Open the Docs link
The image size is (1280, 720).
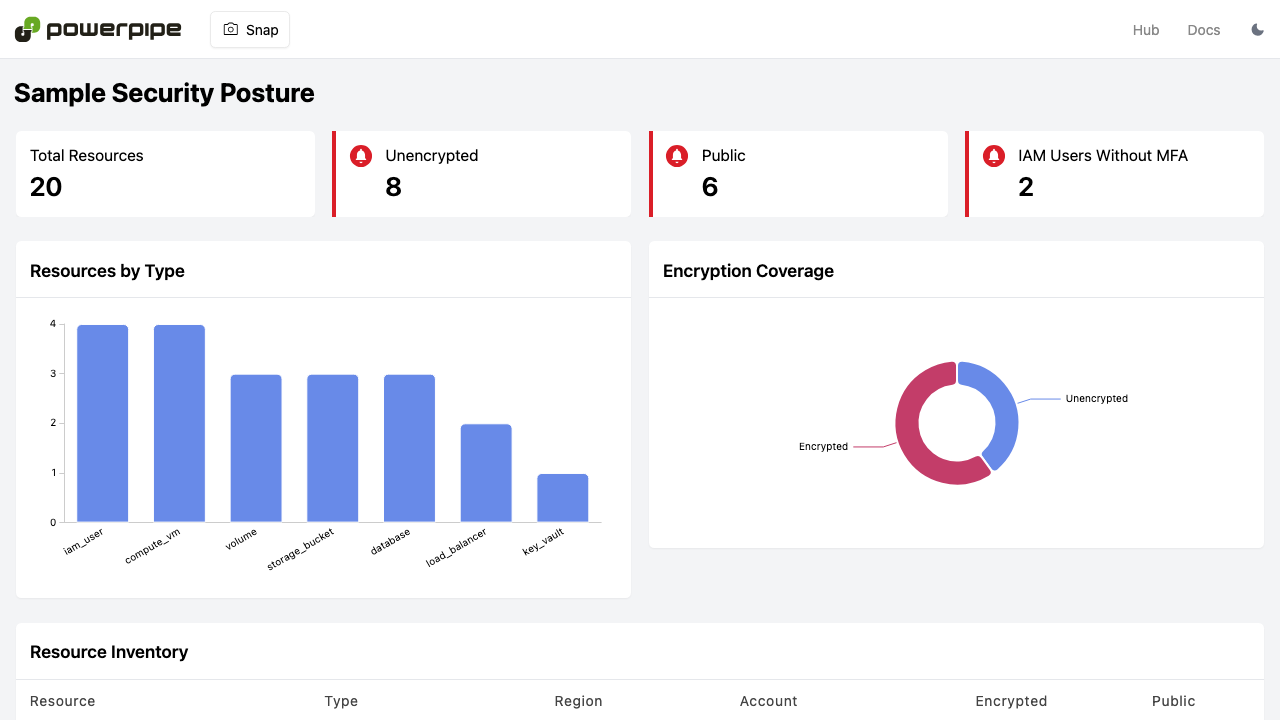point(1204,30)
